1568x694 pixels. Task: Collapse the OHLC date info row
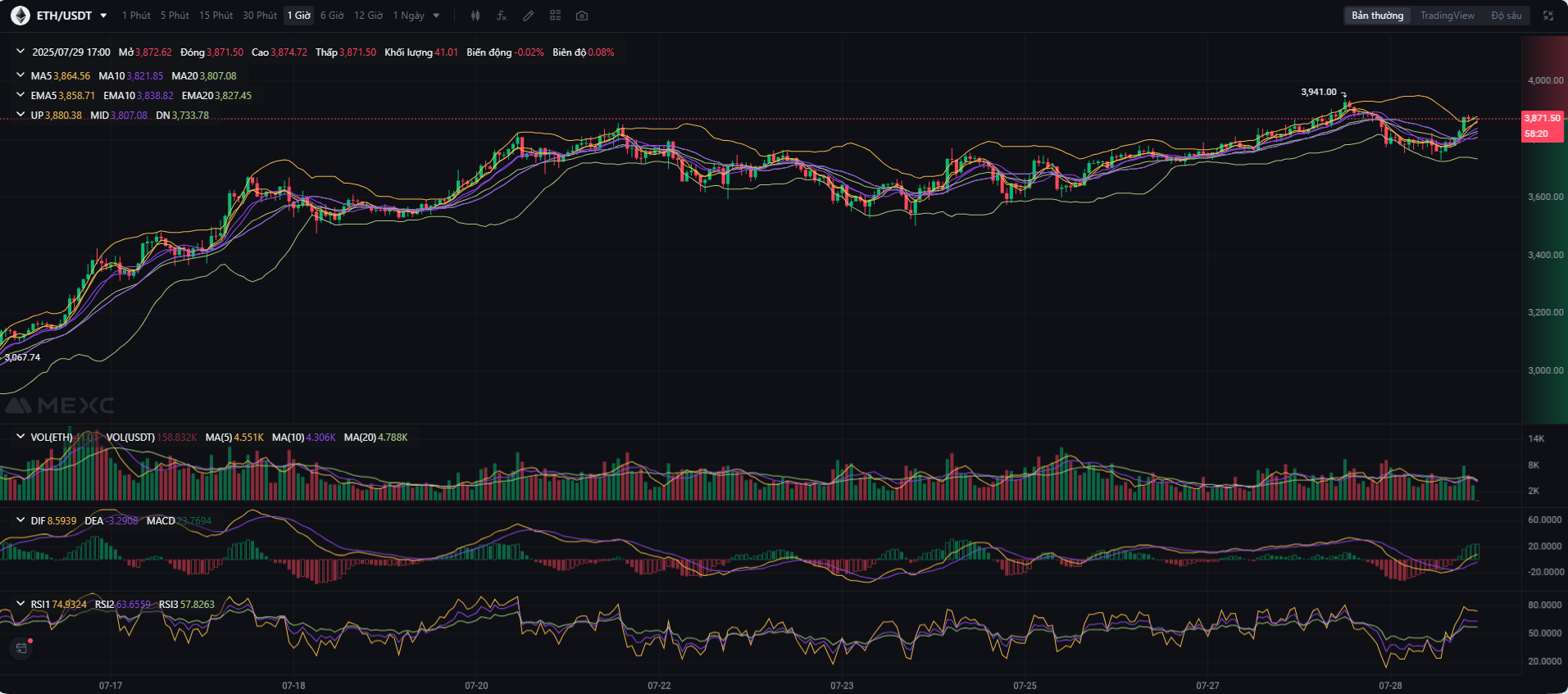click(20, 52)
